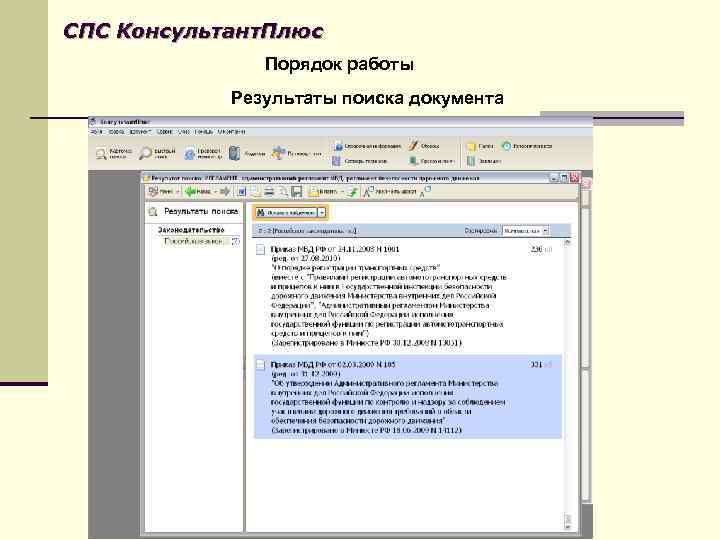Click the export to Word icon
This screenshot has width=720, height=540.
click(x=242, y=191)
